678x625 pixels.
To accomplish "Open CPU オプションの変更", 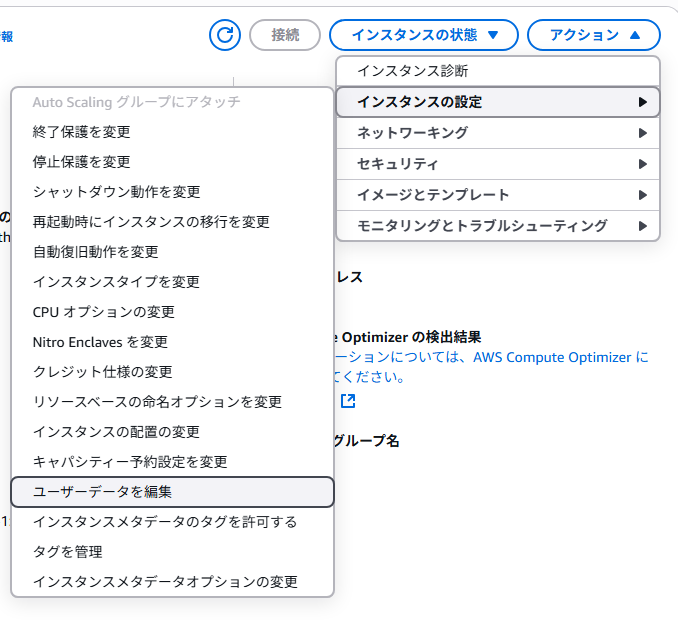I will [173, 312].
